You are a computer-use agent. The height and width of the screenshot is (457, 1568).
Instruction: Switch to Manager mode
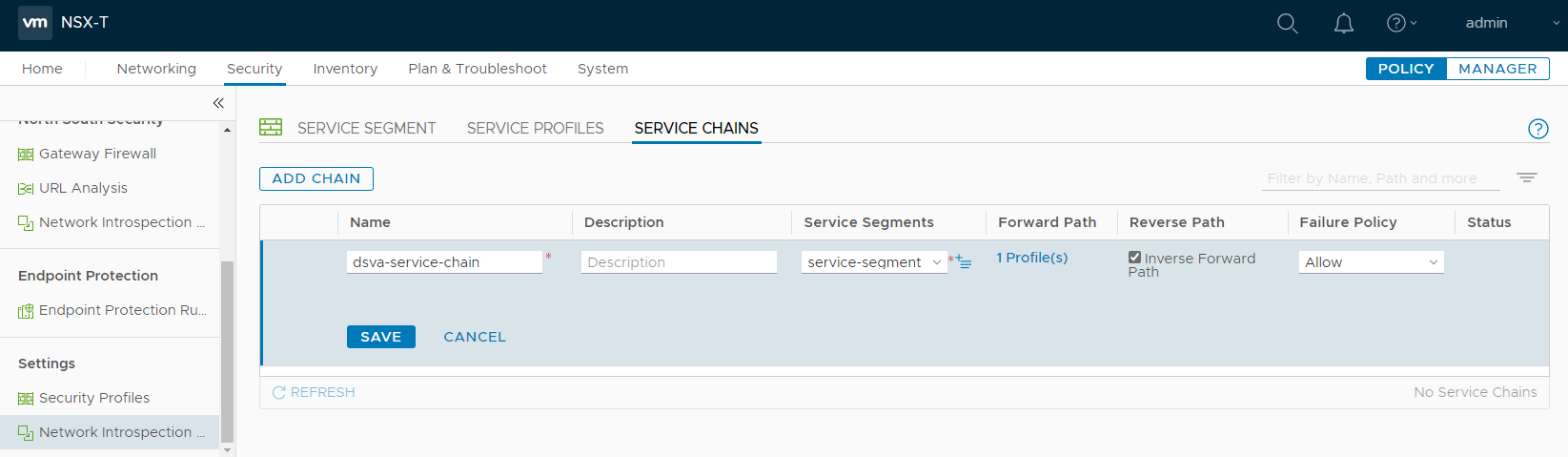pyautogui.click(x=1497, y=69)
